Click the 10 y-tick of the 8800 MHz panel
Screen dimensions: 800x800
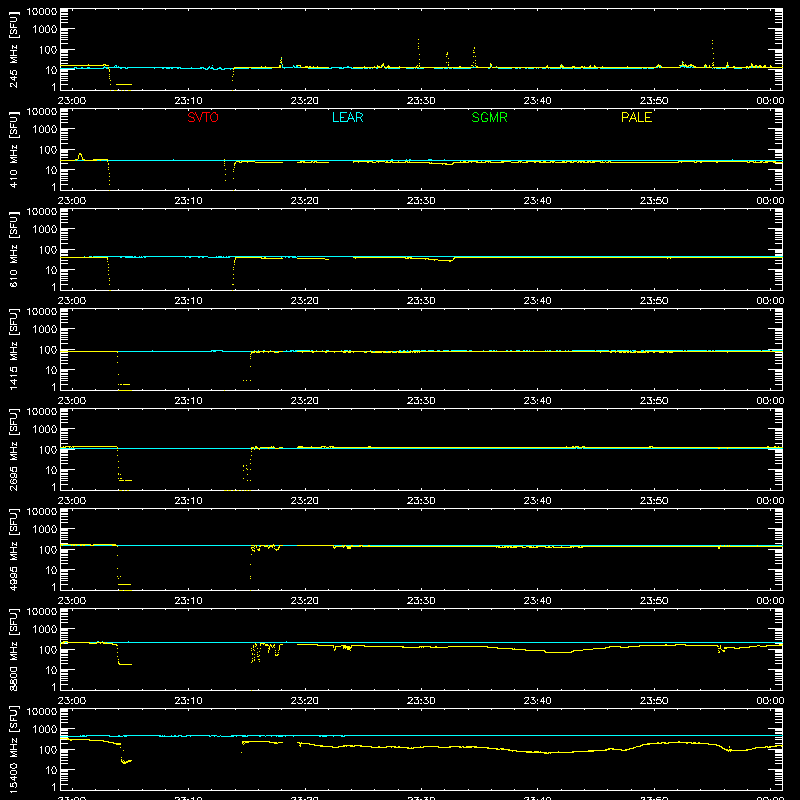(x=51, y=670)
